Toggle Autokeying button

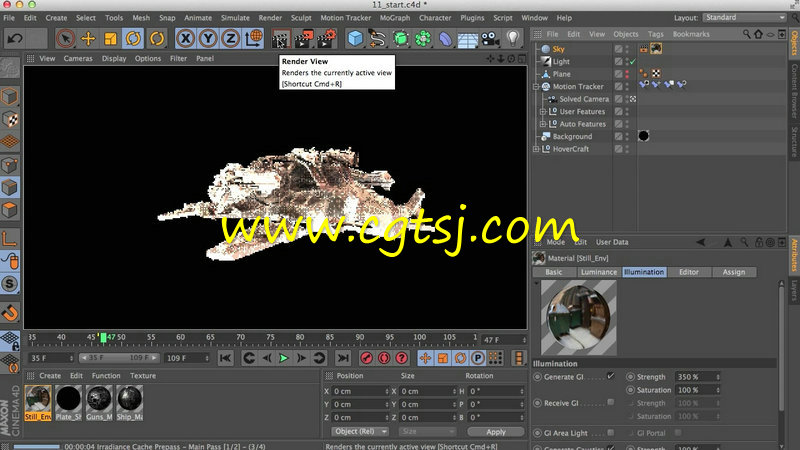coord(384,358)
